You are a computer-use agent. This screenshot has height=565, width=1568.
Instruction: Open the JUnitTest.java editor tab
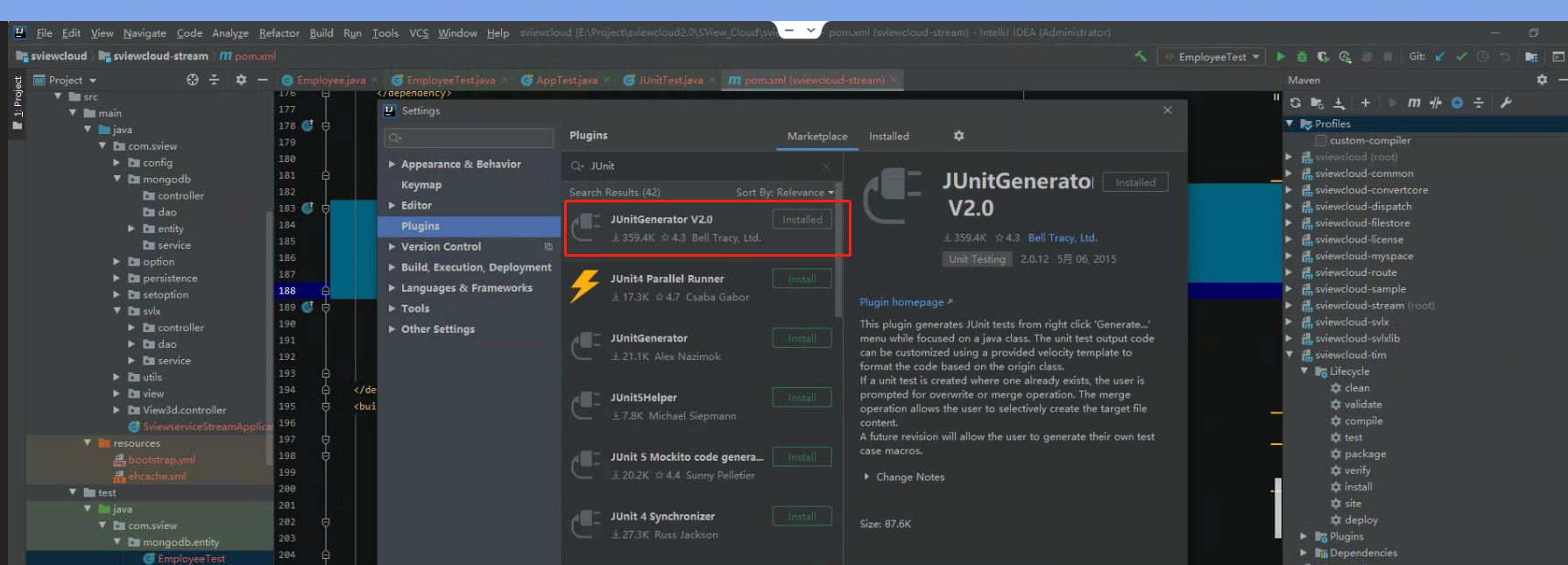coord(669,80)
